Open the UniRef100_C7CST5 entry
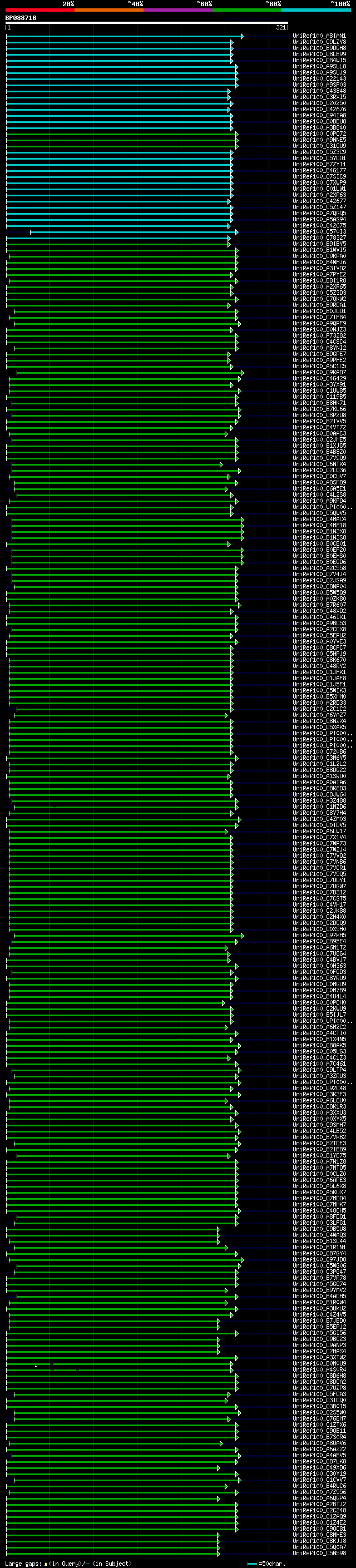This screenshot has height=1568, width=356. pos(319,898)
